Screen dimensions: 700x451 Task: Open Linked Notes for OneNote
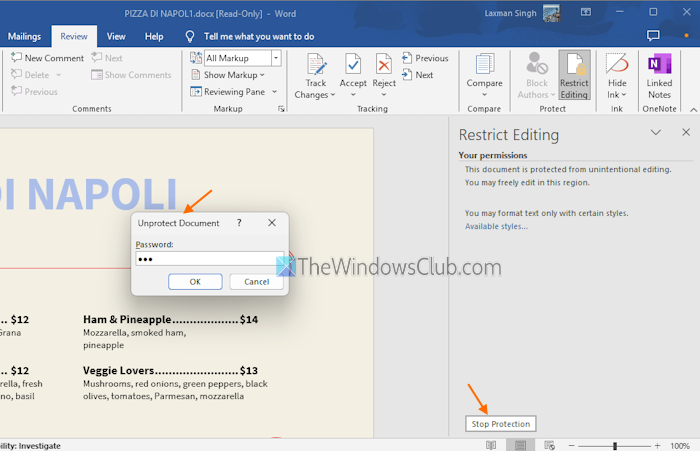coord(659,75)
